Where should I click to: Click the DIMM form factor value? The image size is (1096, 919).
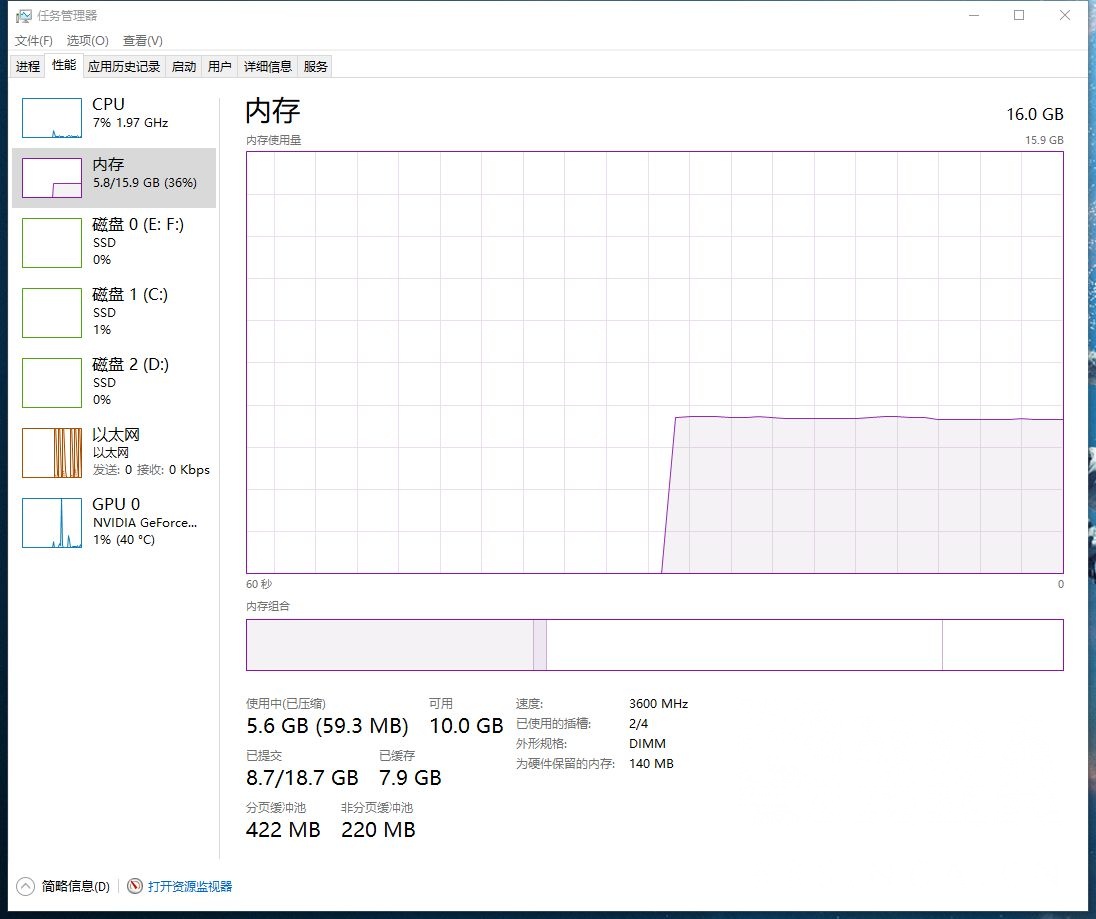[x=647, y=744]
